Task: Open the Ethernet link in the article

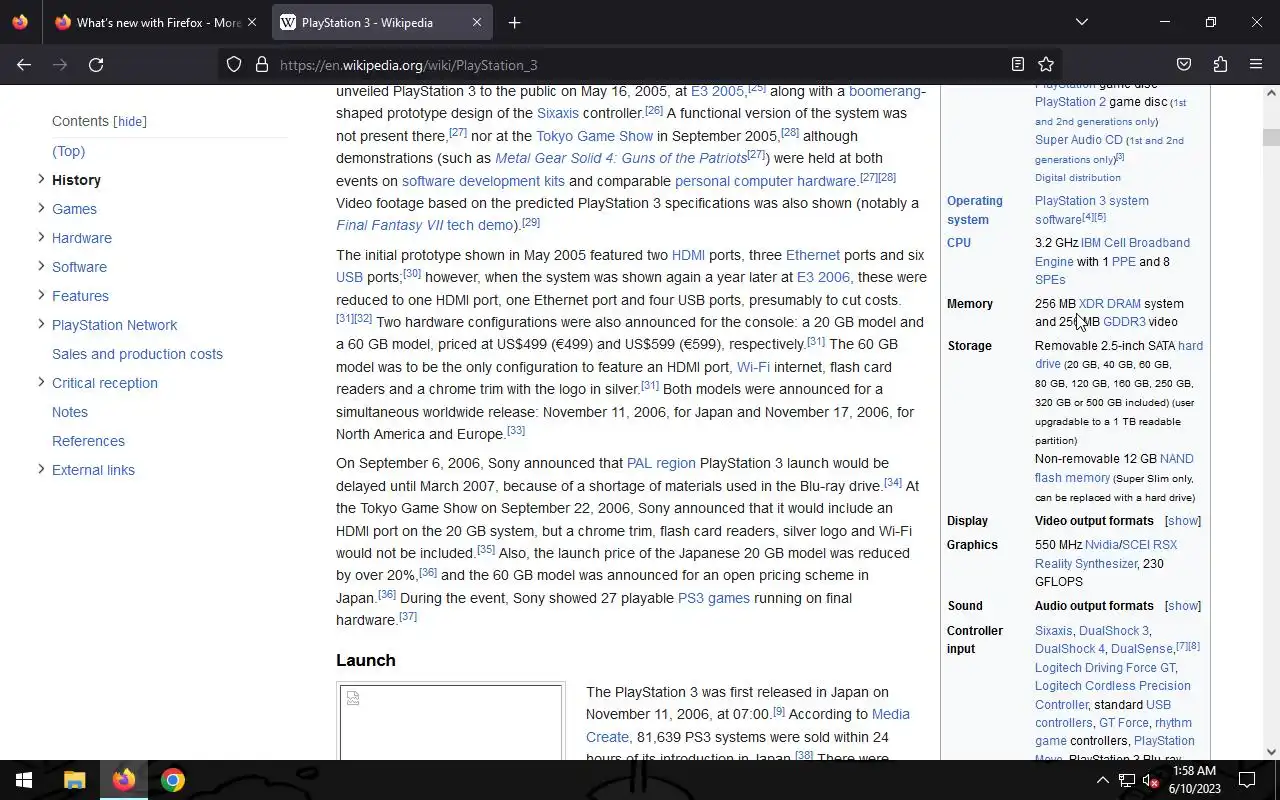Action: pos(813,255)
